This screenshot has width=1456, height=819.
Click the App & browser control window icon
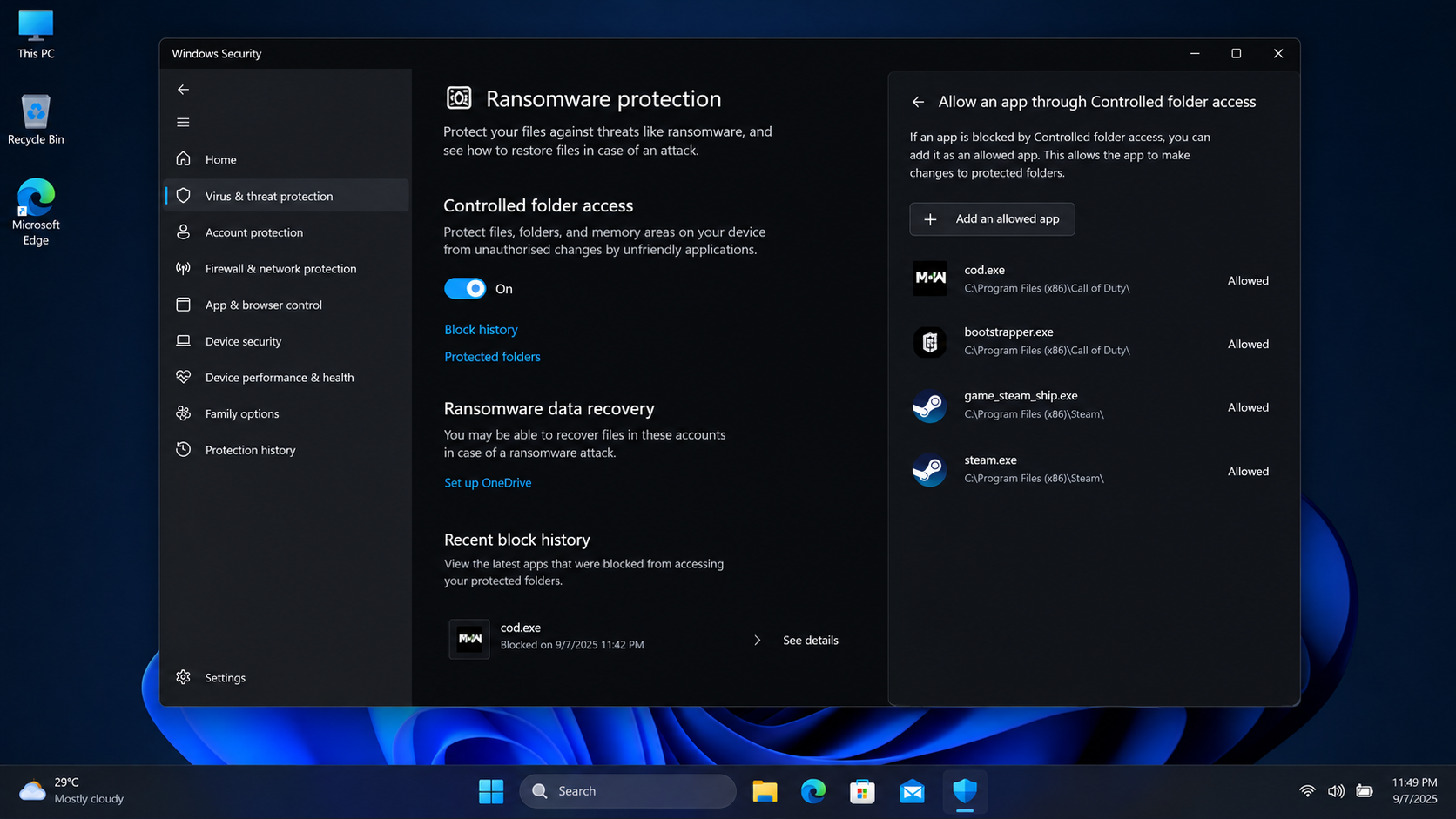pyautogui.click(x=183, y=305)
